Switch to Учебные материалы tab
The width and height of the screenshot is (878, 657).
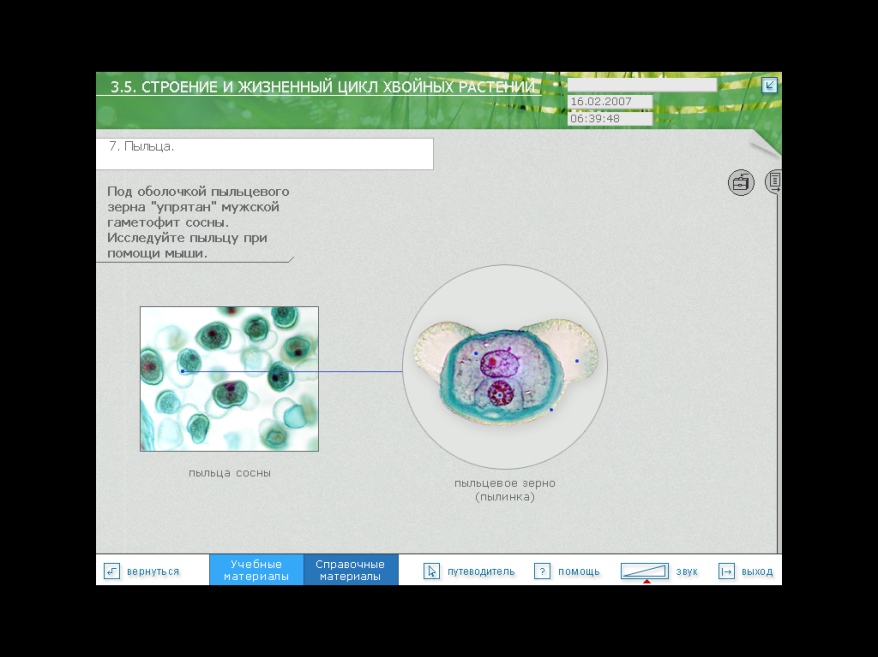(x=256, y=570)
